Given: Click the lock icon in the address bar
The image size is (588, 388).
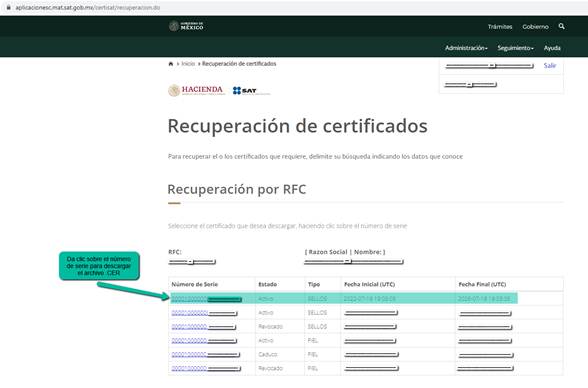Looking at the screenshot, I should (8, 7).
